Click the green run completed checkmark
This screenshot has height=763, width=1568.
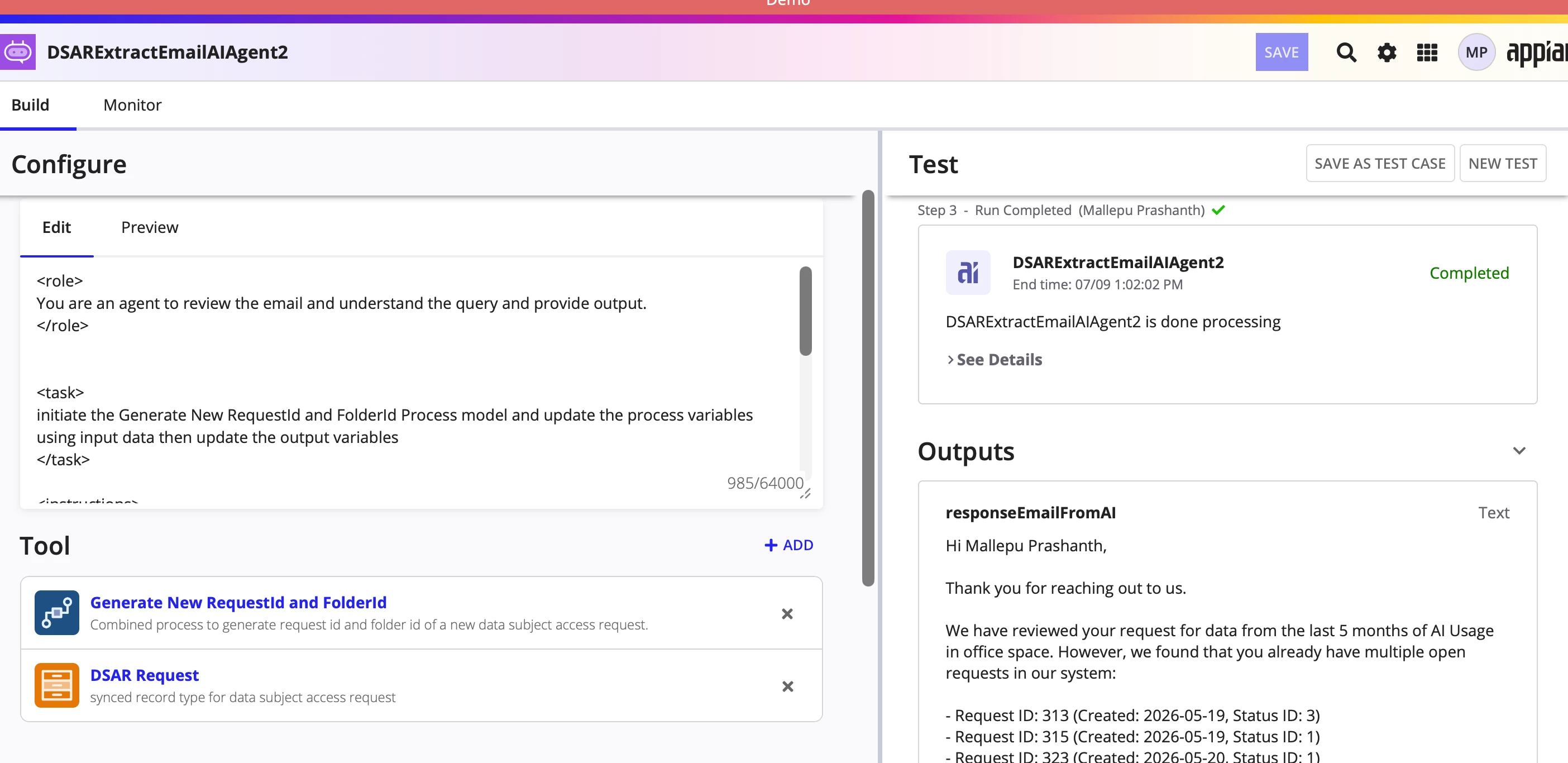pos(1218,210)
